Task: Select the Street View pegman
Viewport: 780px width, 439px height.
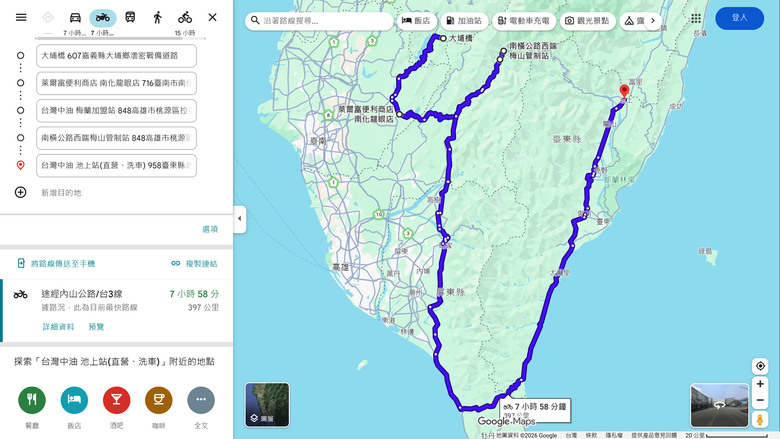Action: pos(760,420)
